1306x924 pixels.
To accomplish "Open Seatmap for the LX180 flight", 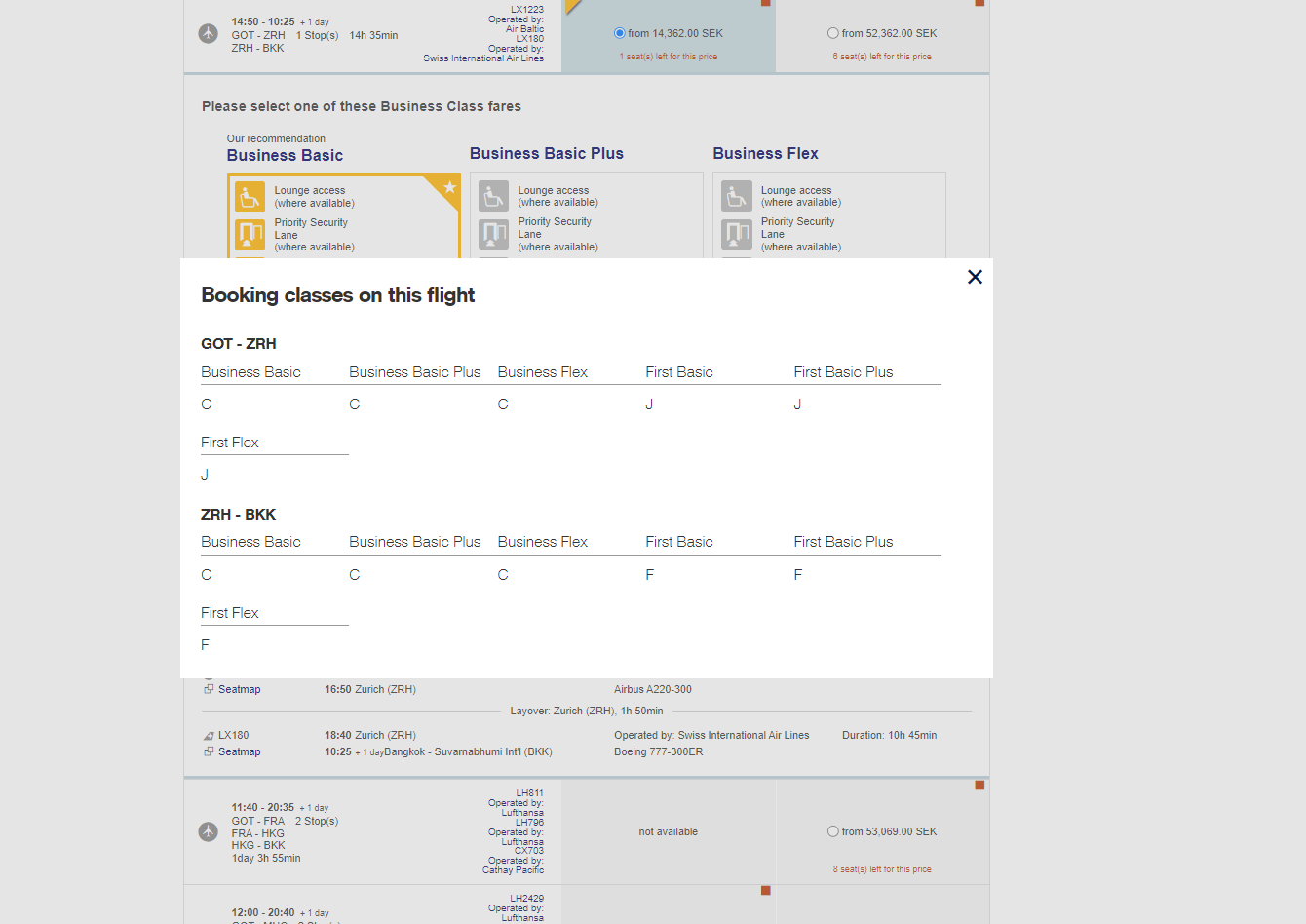I will coord(239,751).
